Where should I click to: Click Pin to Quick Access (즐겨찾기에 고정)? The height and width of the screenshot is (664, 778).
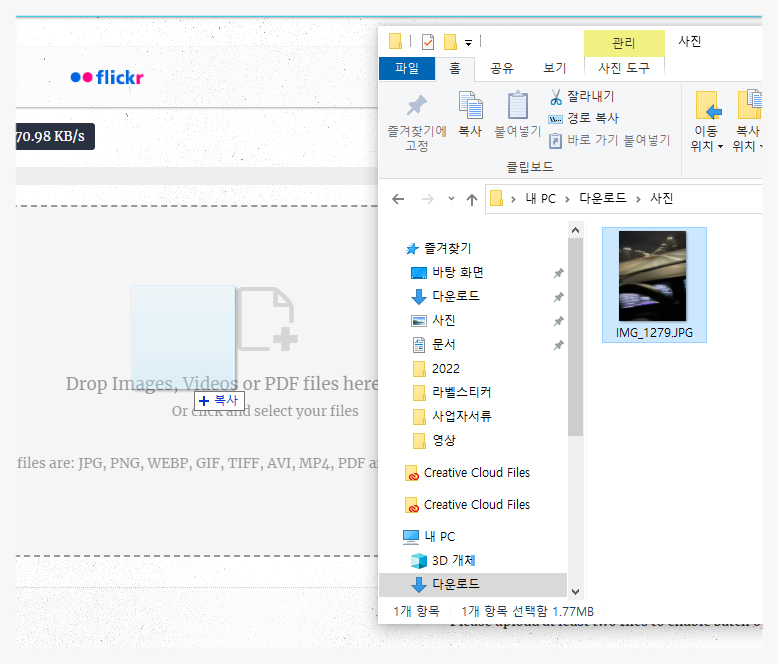(x=416, y=120)
